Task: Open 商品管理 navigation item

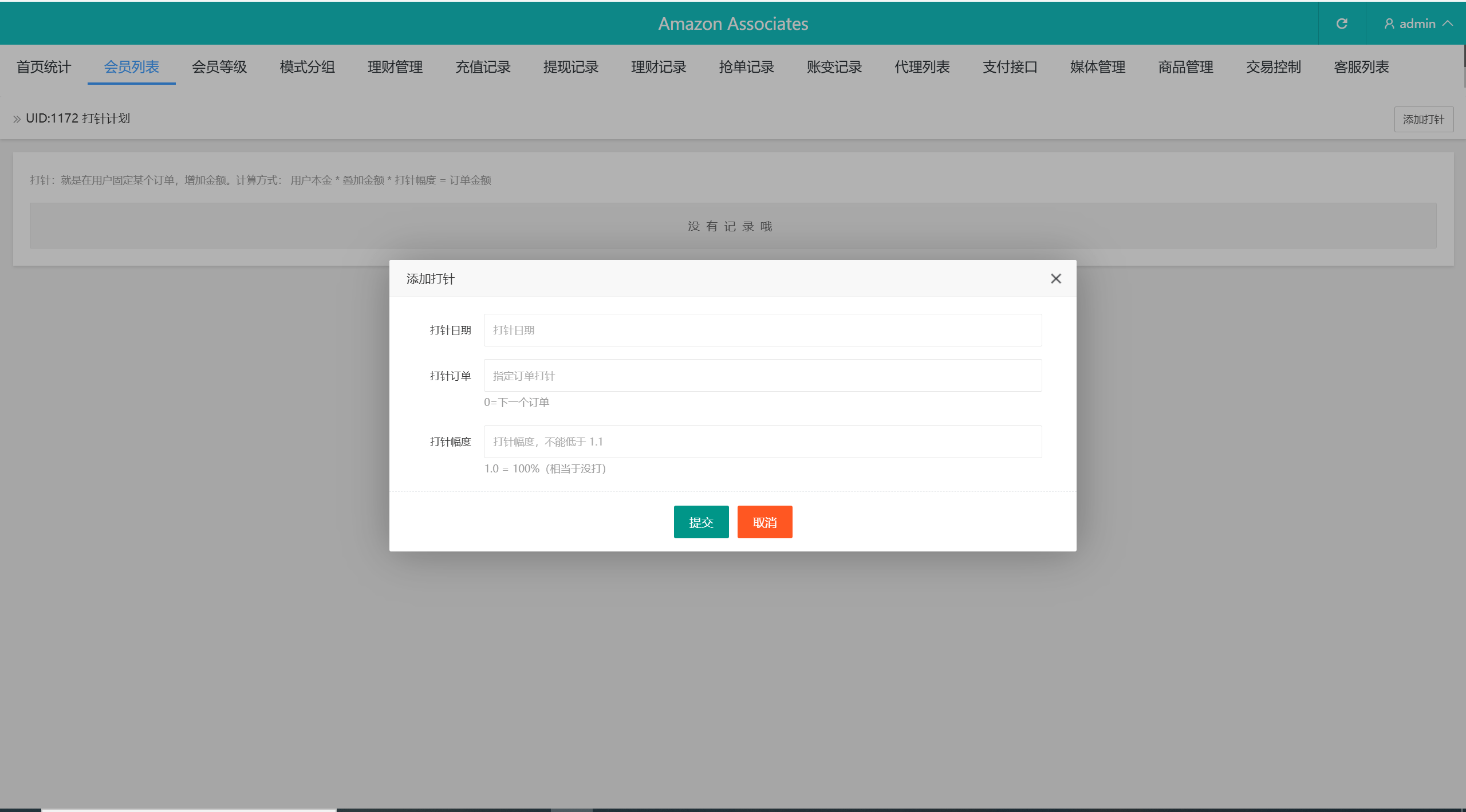Action: [1185, 67]
